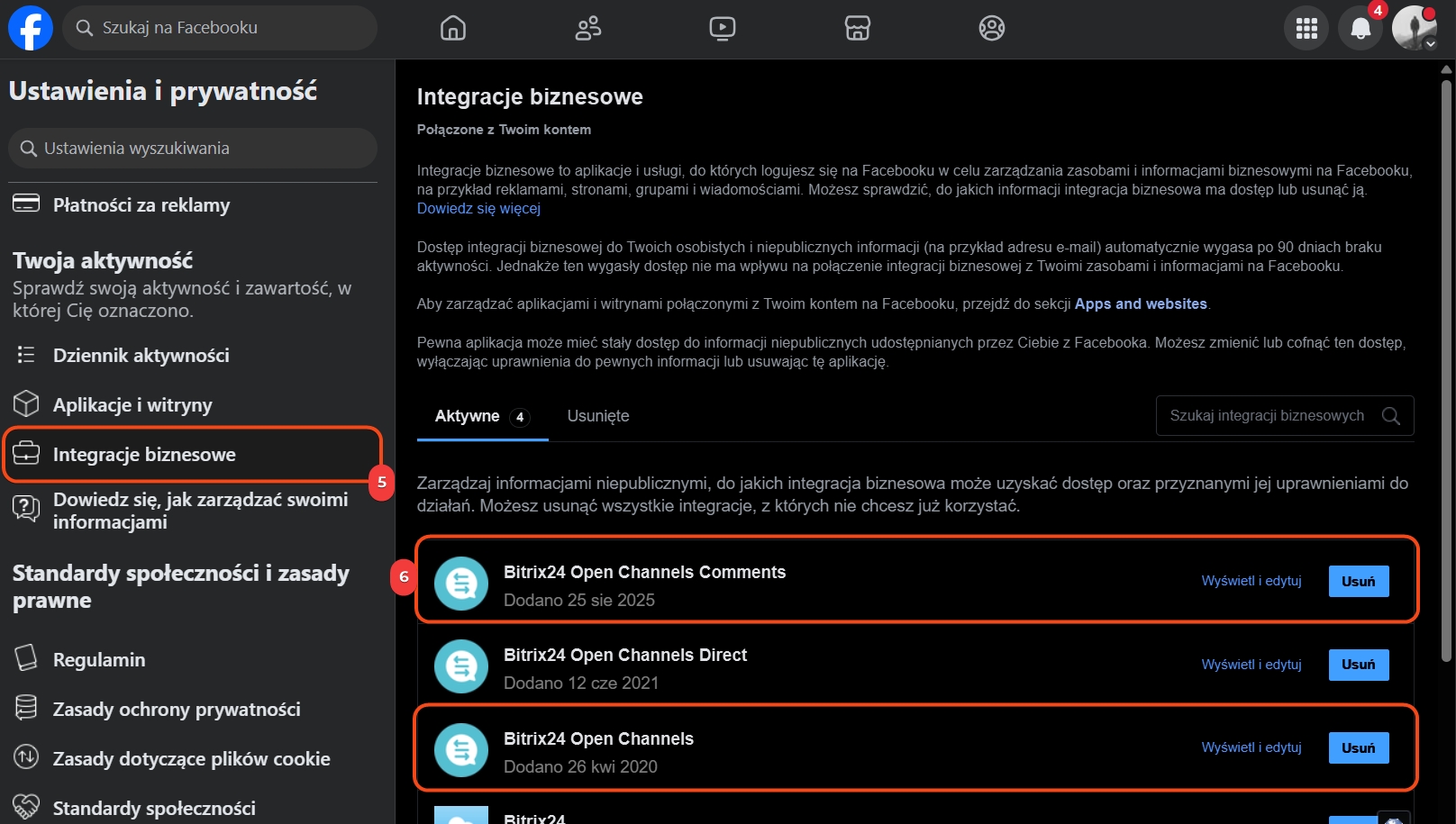Open Zasady dotyczące plików cookie

[x=193, y=759]
